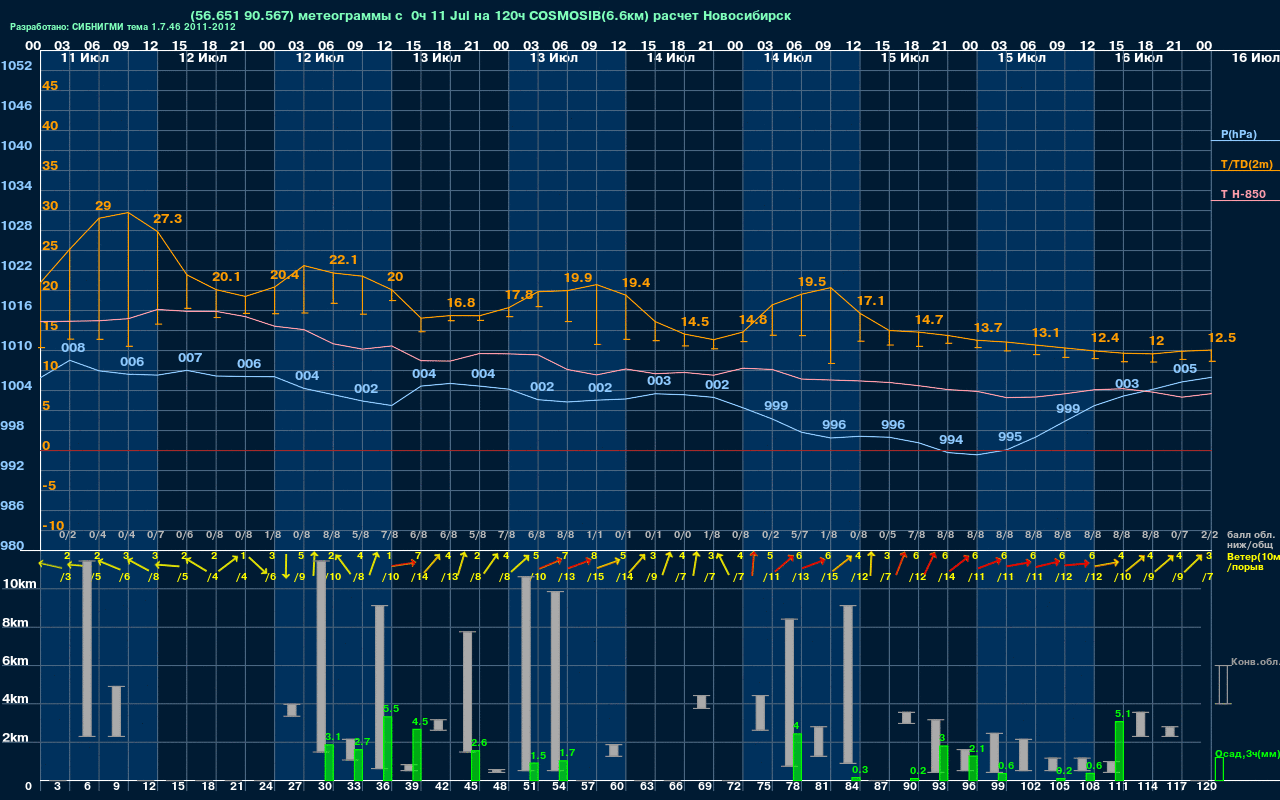Viewport: 1280px width, 800px height.
Task: Click the precipitation amount '1.7'
Action: tap(567, 753)
